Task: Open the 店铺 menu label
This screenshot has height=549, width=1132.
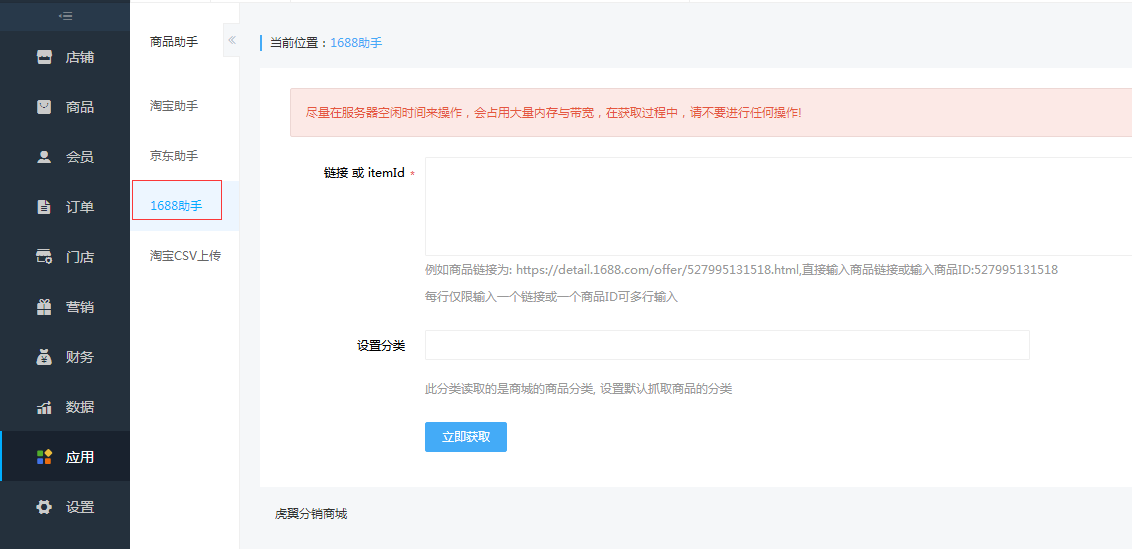Action: [79, 58]
